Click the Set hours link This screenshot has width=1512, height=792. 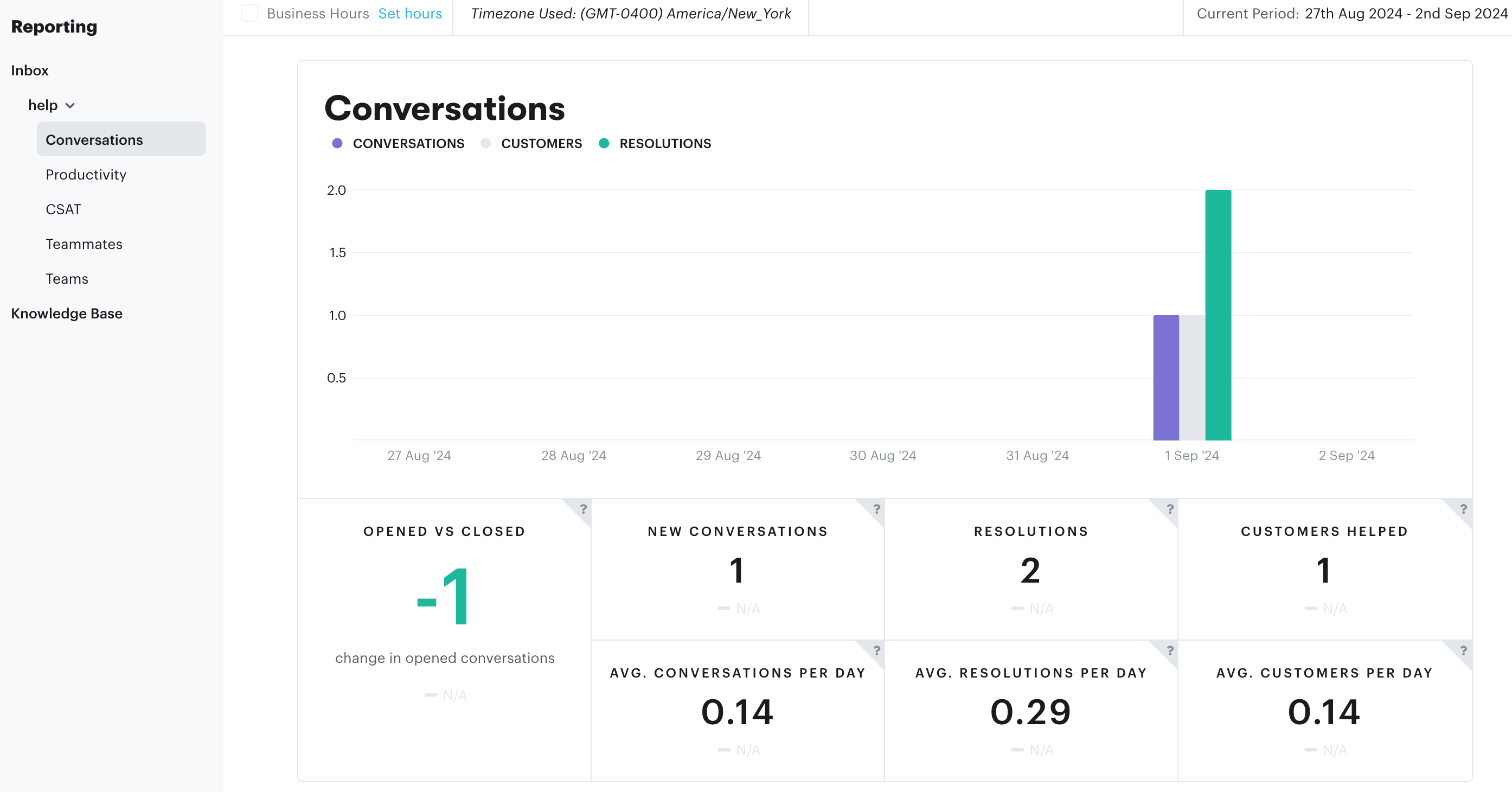[409, 13]
